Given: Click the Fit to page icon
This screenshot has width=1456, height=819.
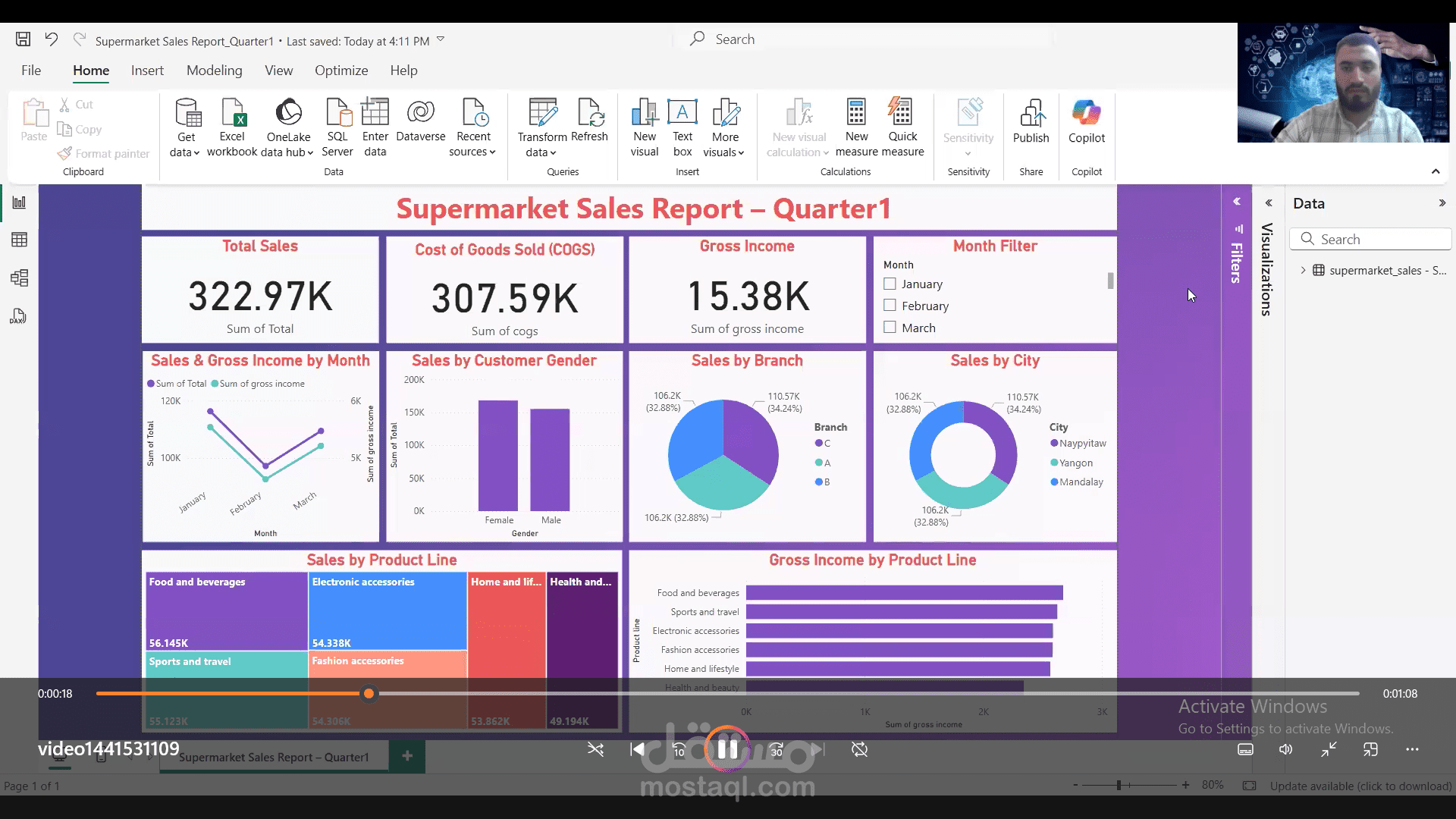Looking at the screenshot, I should click(x=1249, y=786).
